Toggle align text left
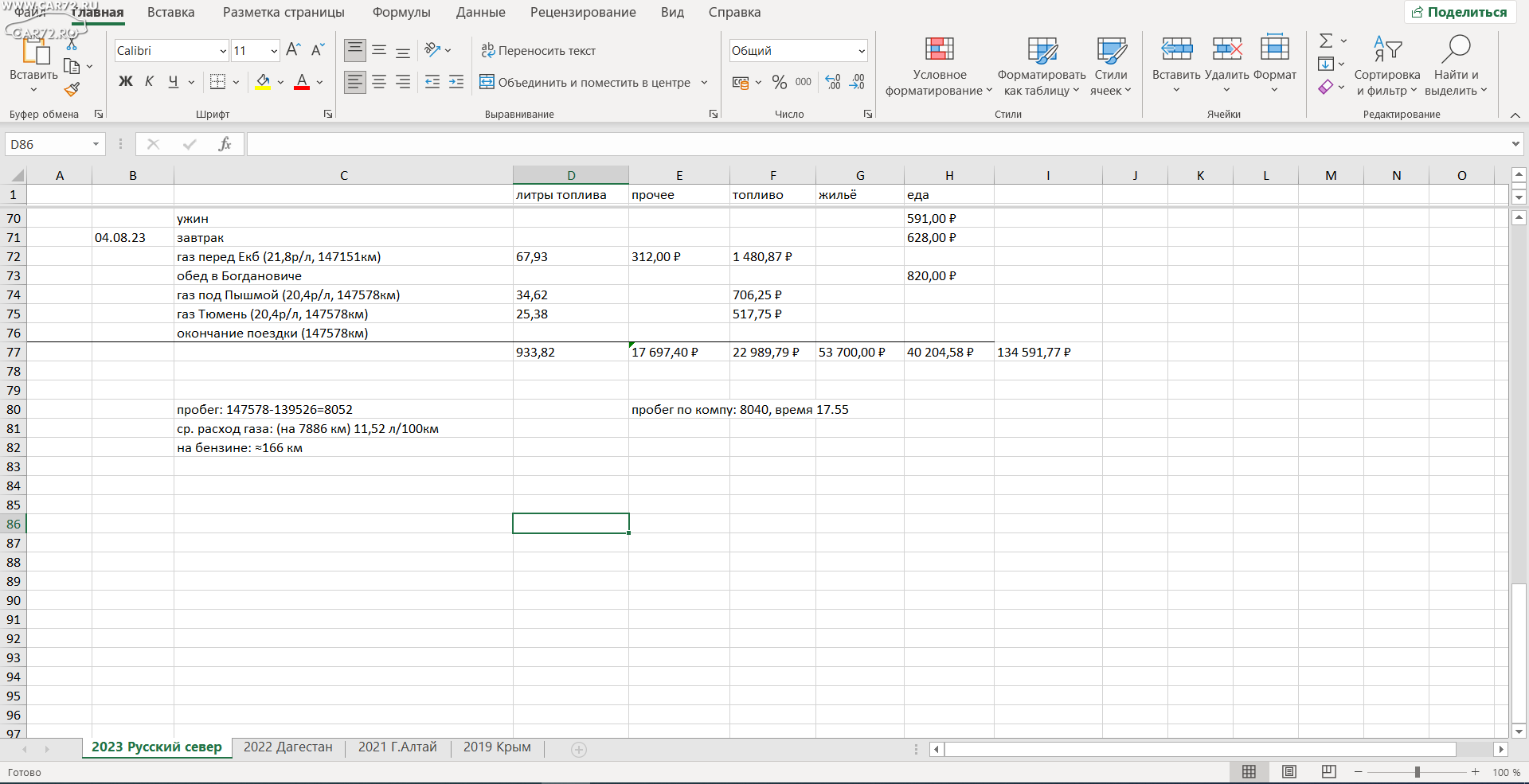Image resolution: width=1529 pixels, height=784 pixels. point(355,82)
